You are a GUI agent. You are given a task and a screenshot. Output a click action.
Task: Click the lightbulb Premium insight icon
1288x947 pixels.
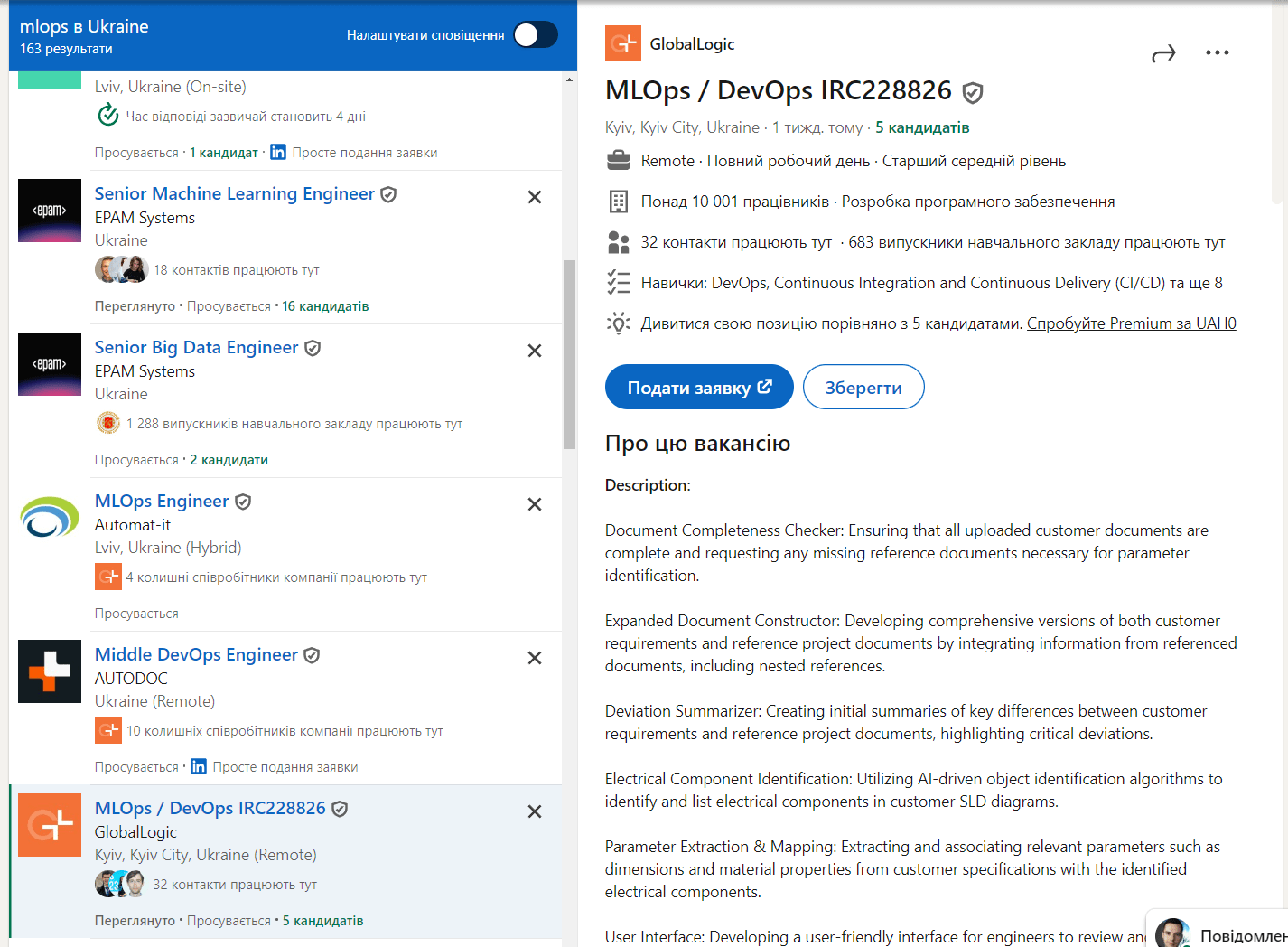tap(619, 323)
